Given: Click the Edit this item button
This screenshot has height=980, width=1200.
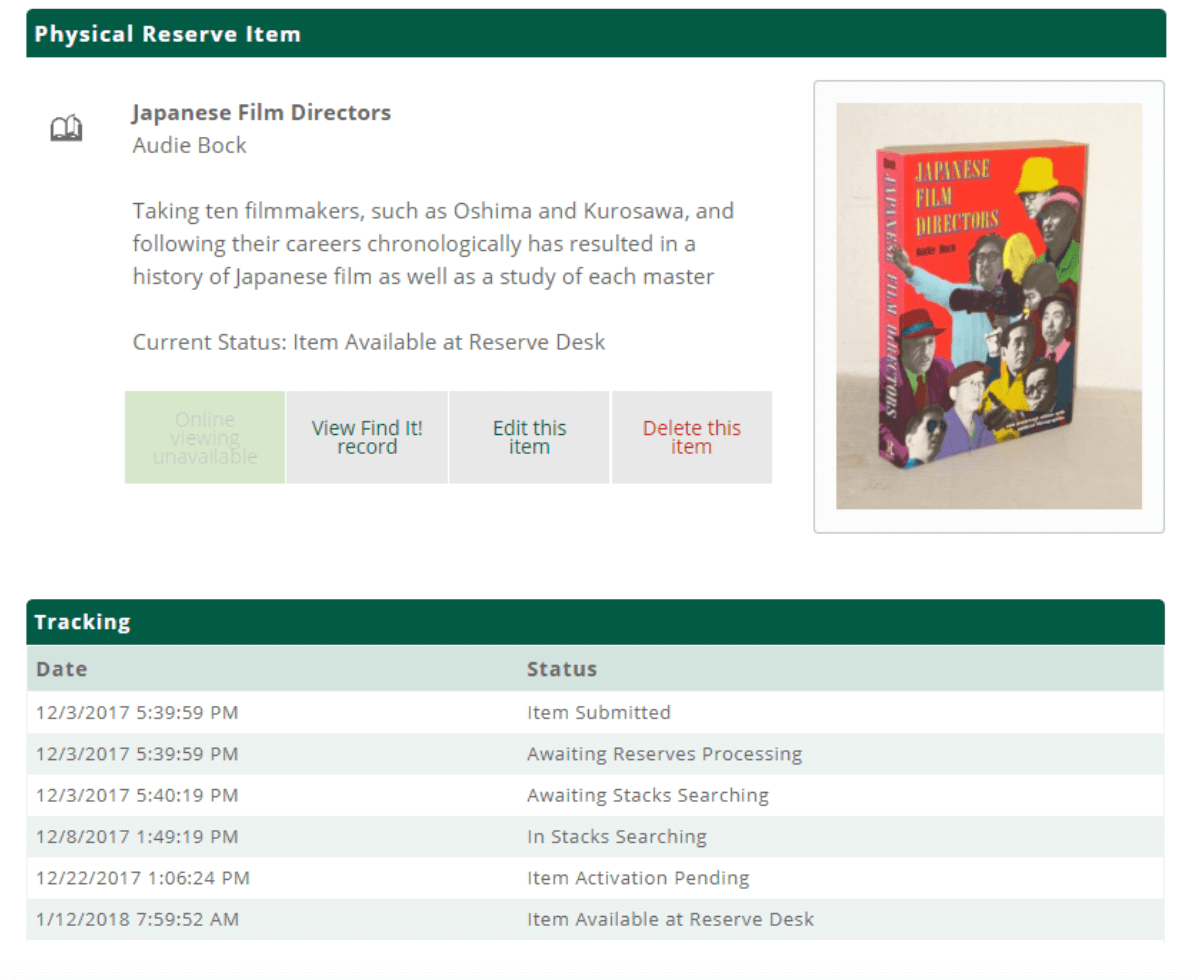Looking at the screenshot, I should pos(529,437).
